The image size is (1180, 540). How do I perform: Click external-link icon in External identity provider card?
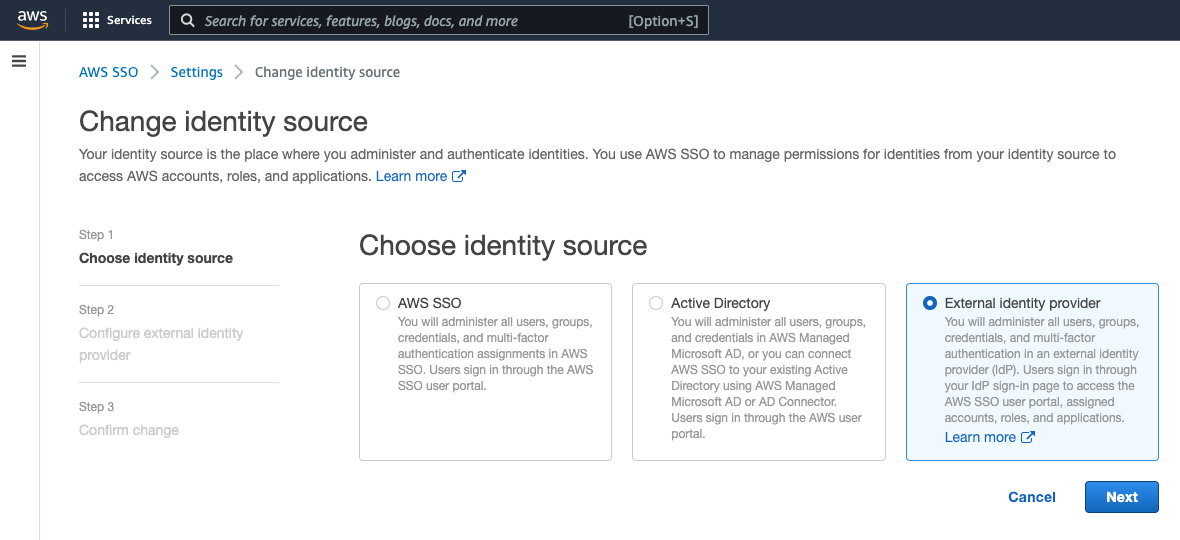point(1027,437)
